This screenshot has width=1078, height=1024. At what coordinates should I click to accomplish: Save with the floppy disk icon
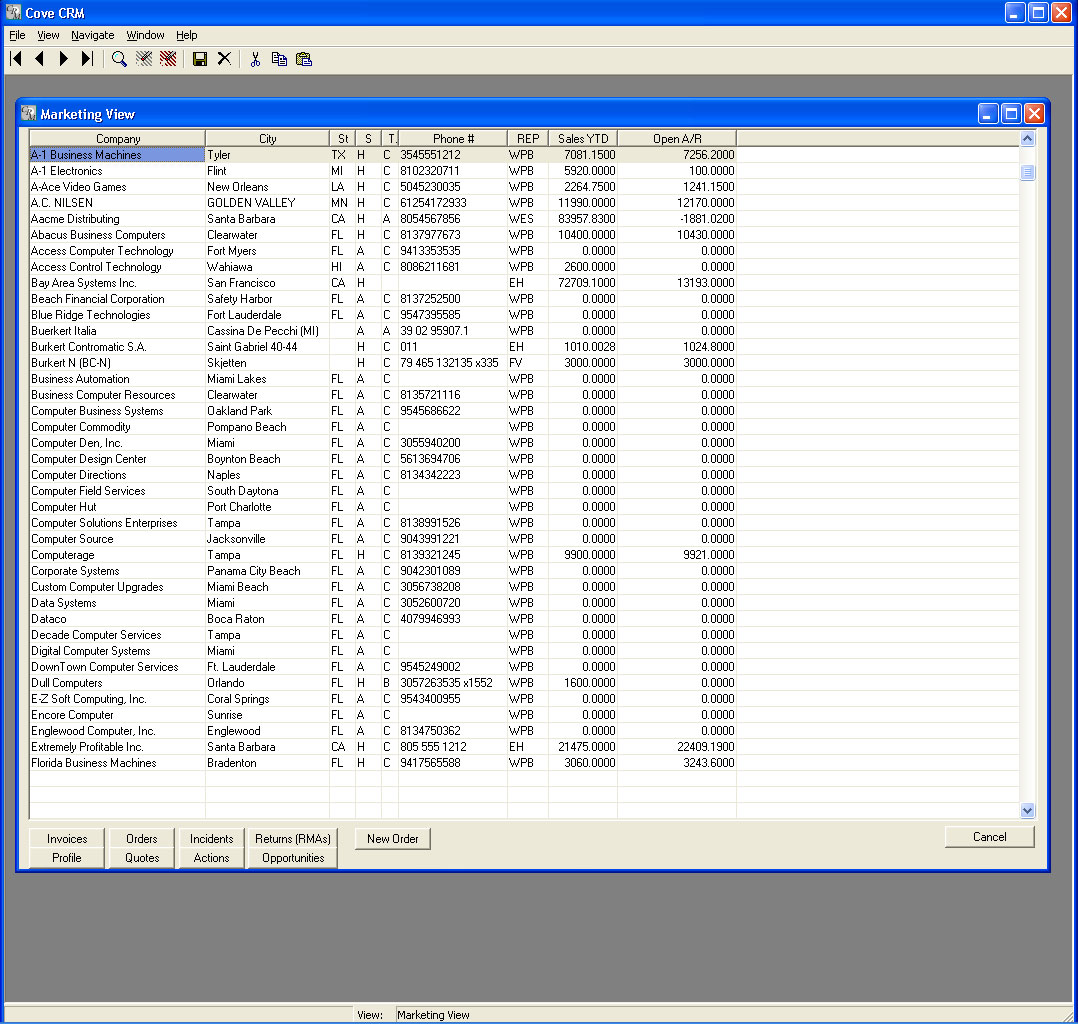200,59
